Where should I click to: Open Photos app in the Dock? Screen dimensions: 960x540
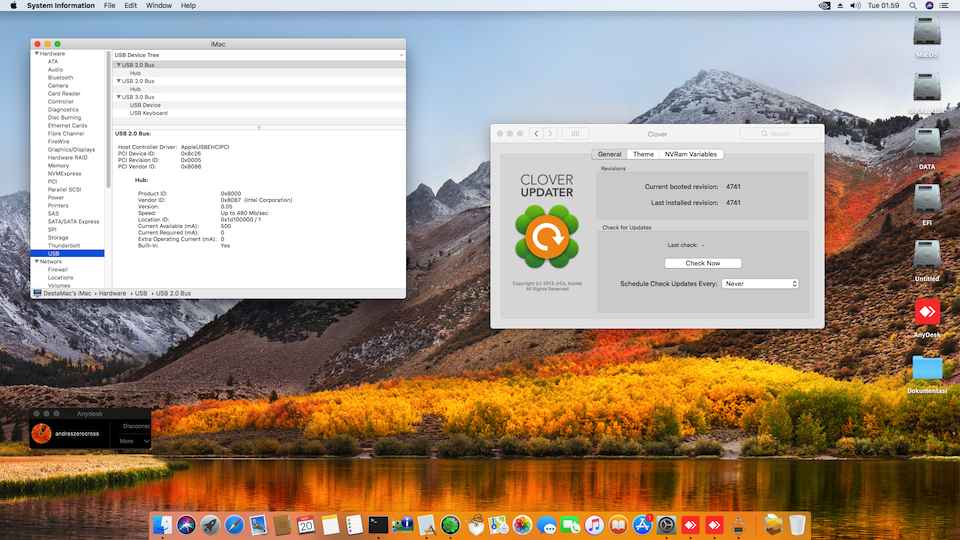point(522,525)
